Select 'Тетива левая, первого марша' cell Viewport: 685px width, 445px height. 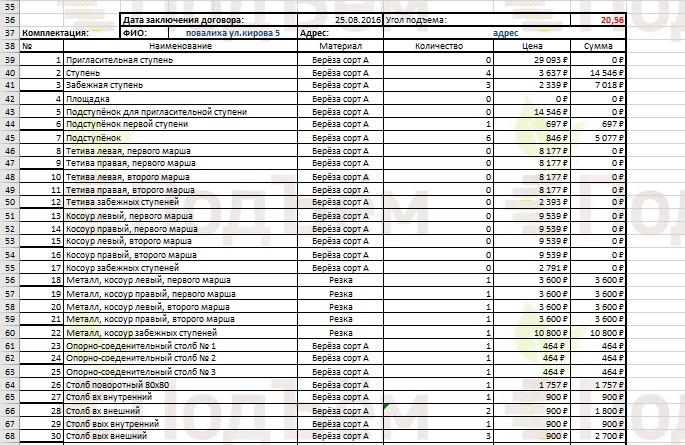[180, 151]
